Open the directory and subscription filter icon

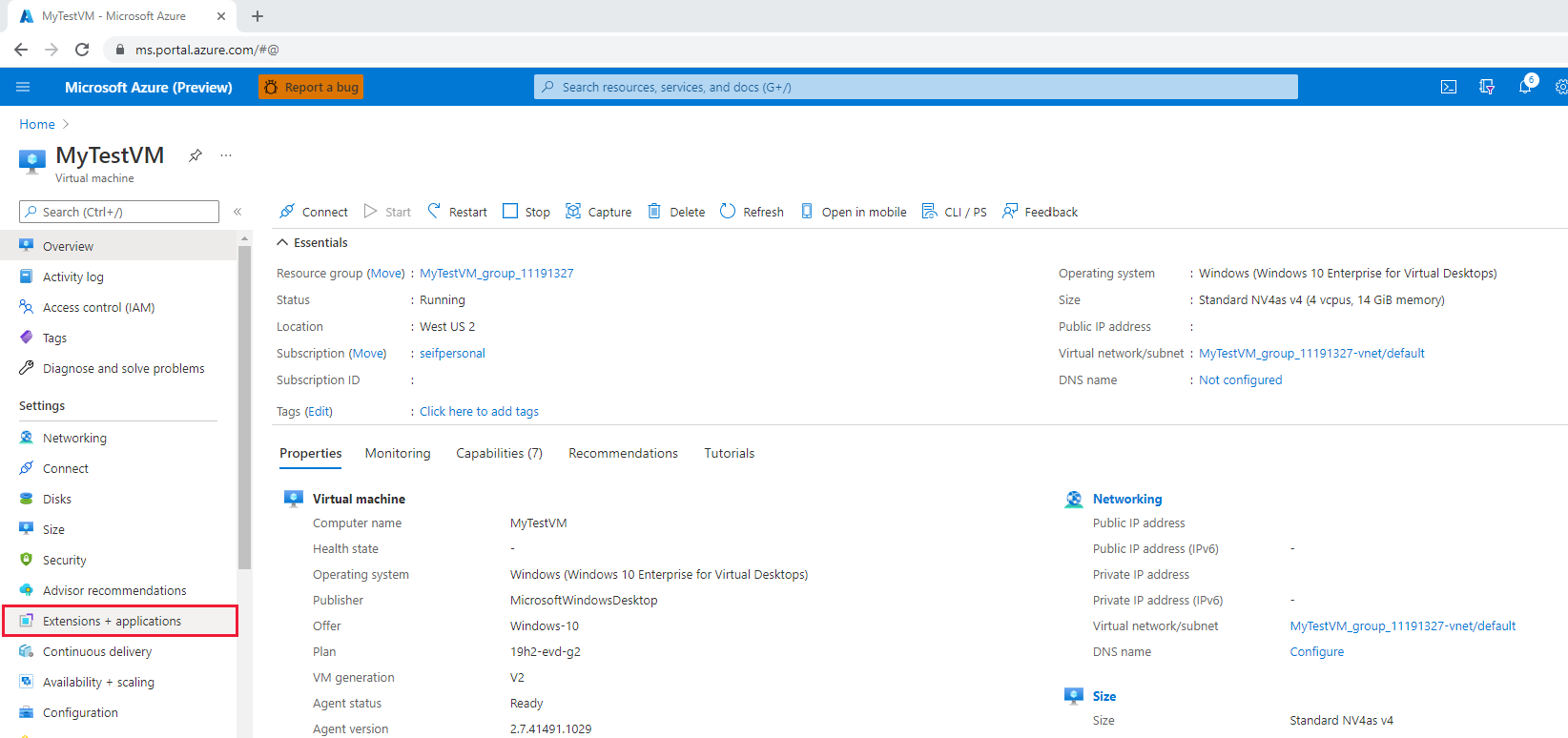(1486, 87)
